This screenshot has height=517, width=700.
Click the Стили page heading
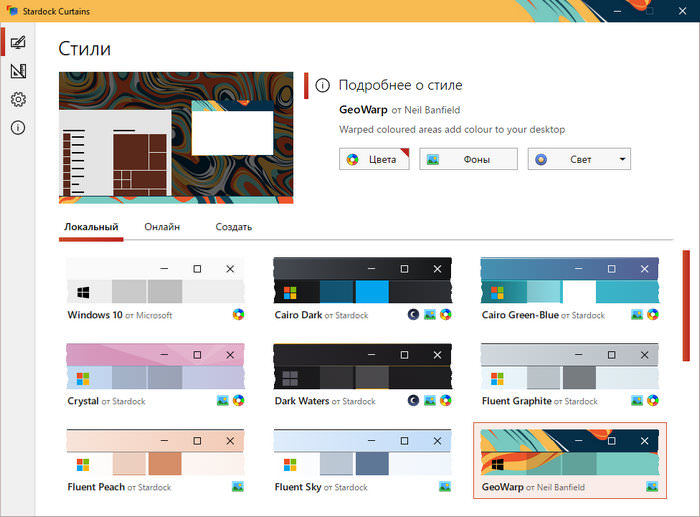click(x=84, y=49)
